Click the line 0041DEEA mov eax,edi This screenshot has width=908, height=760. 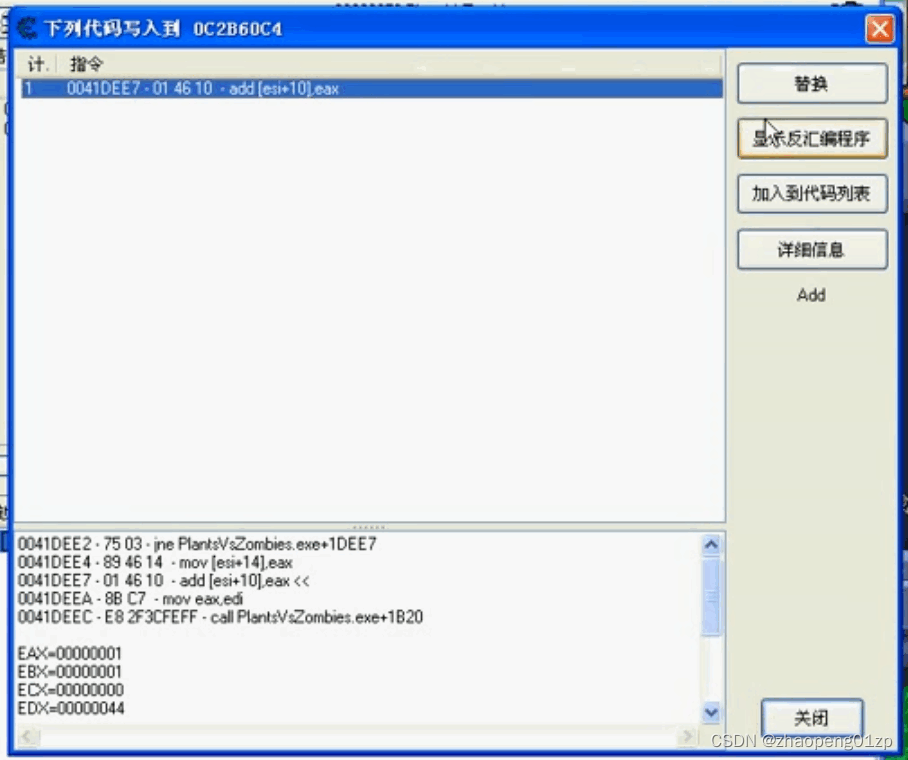130,599
